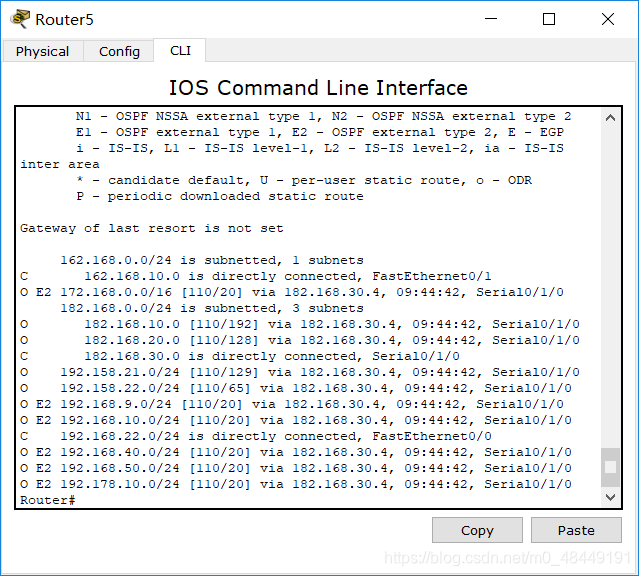This screenshot has width=639, height=576.
Task: Click 'P - periodic downloaded static route' line
Action: click(220, 196)
